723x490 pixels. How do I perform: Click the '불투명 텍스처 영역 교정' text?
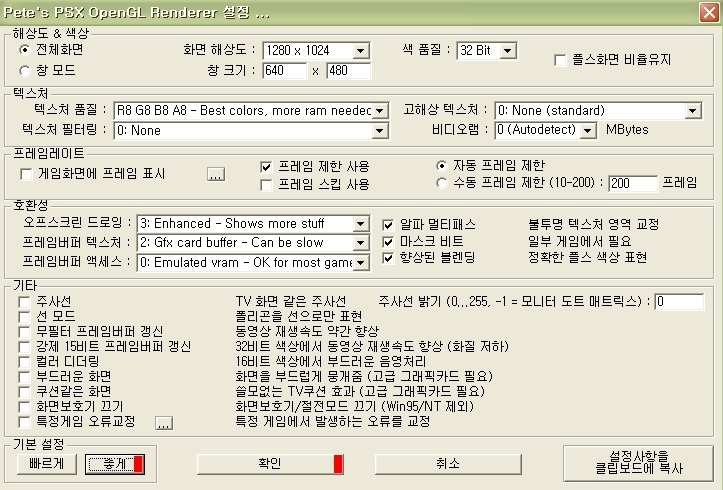(x=593, y=224)
